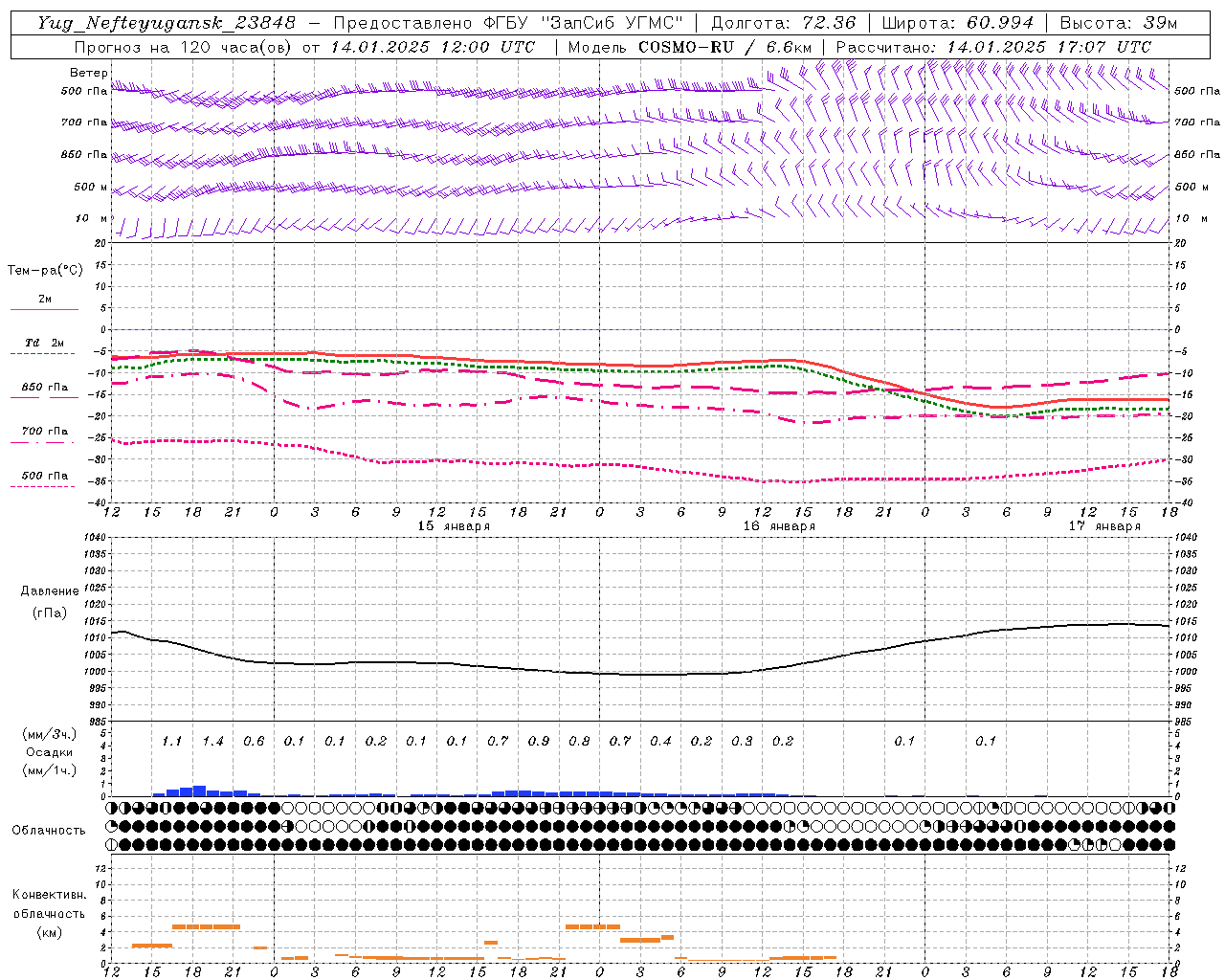Click the '(мм/3ч.)' precipitation unit label
This screenshot has height=980, width=1225.
click(50, 734)
